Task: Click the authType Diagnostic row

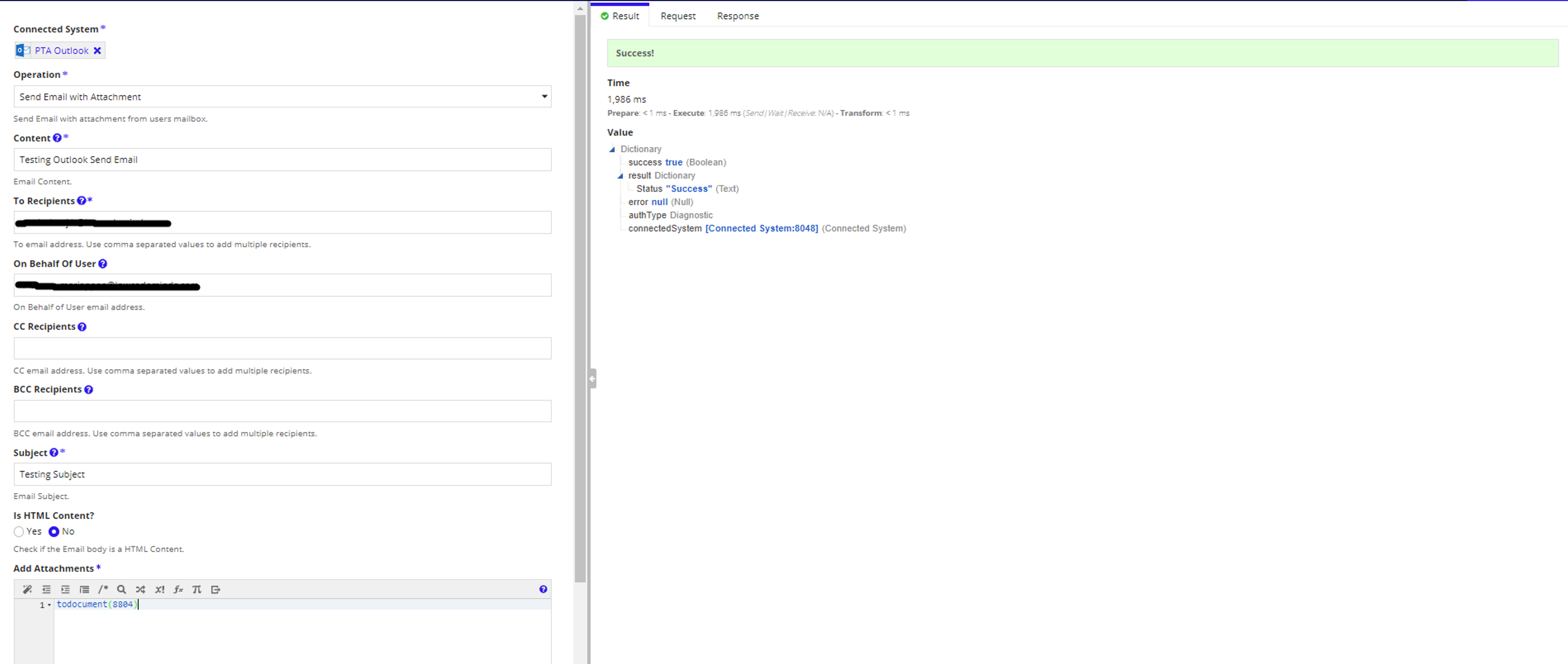Action: click(x=670, y=215)
